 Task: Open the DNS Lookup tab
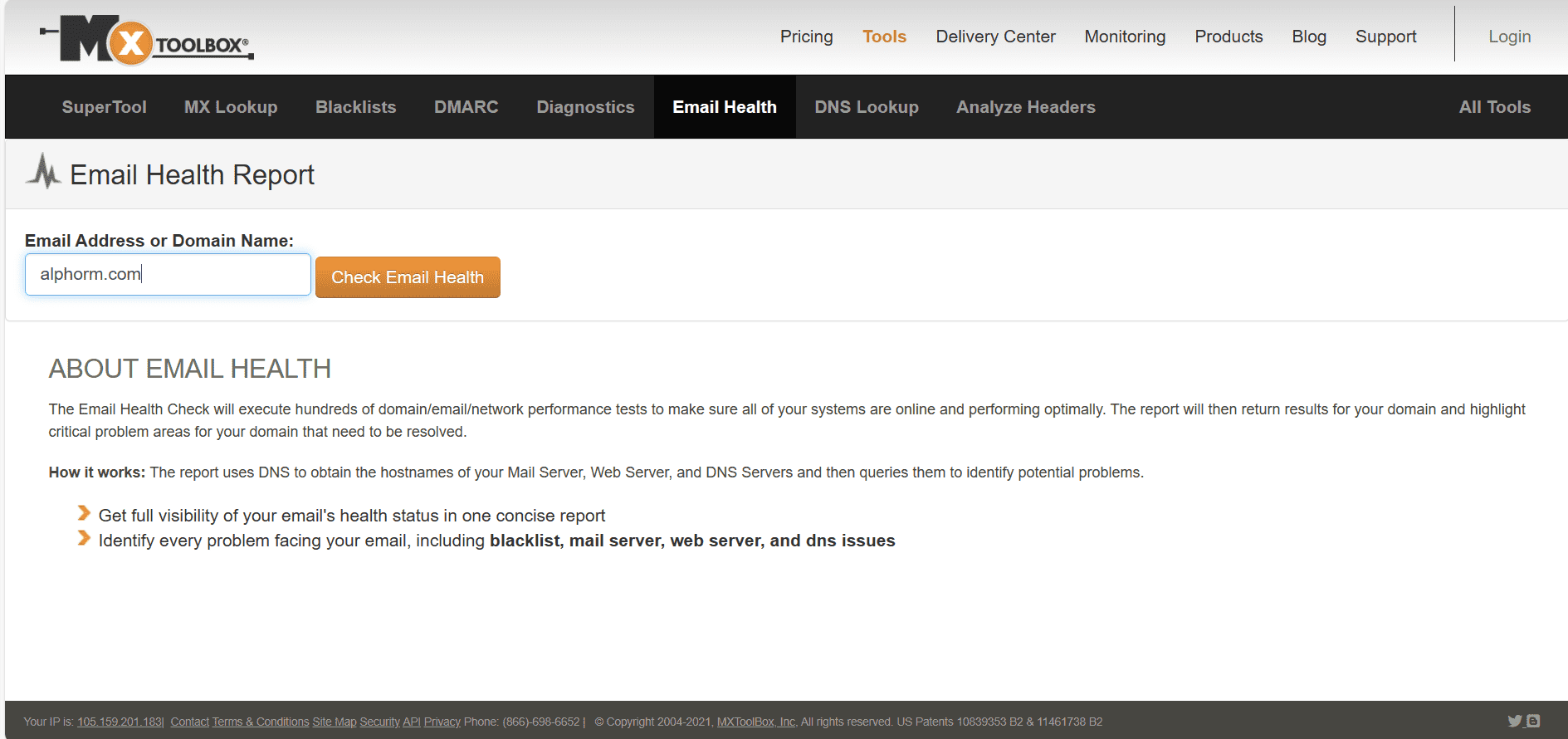[867, 107]
